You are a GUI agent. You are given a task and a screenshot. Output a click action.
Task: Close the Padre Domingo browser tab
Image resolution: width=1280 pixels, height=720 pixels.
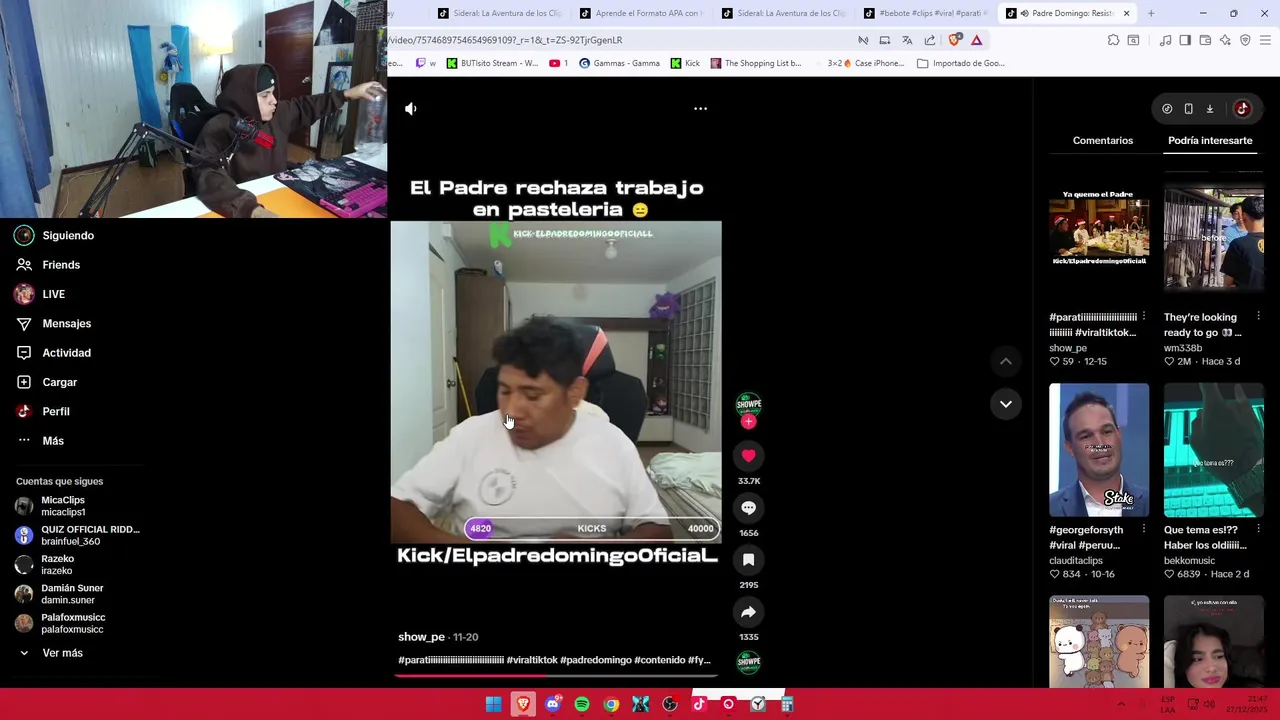point(1126,13)
